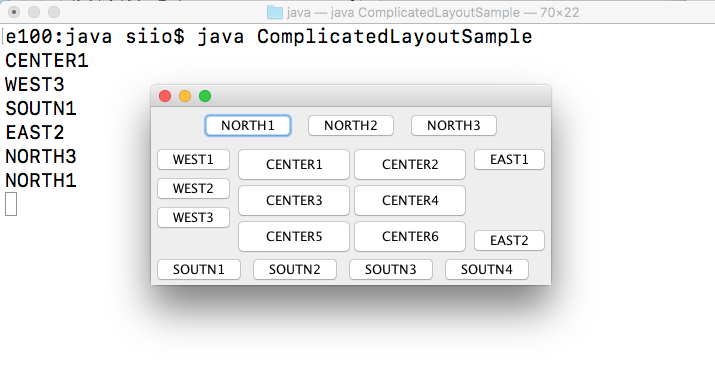Maximize the Java window with green button
The width and height of the screenshot is (715, 375).
(205, 96)
